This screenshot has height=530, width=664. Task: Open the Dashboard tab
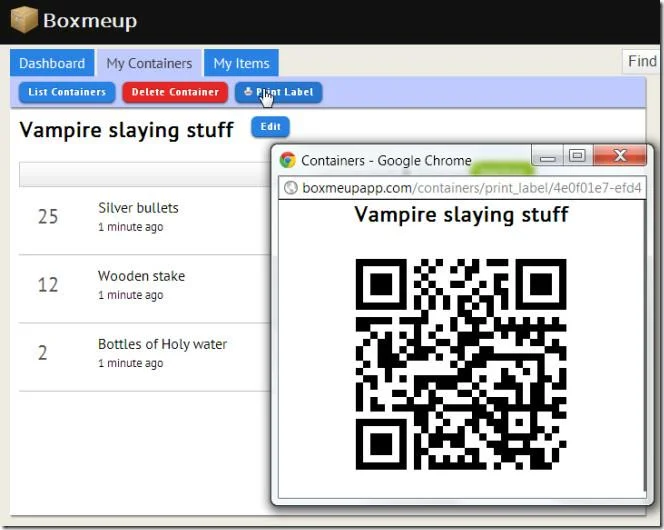(x=52, y=63)
